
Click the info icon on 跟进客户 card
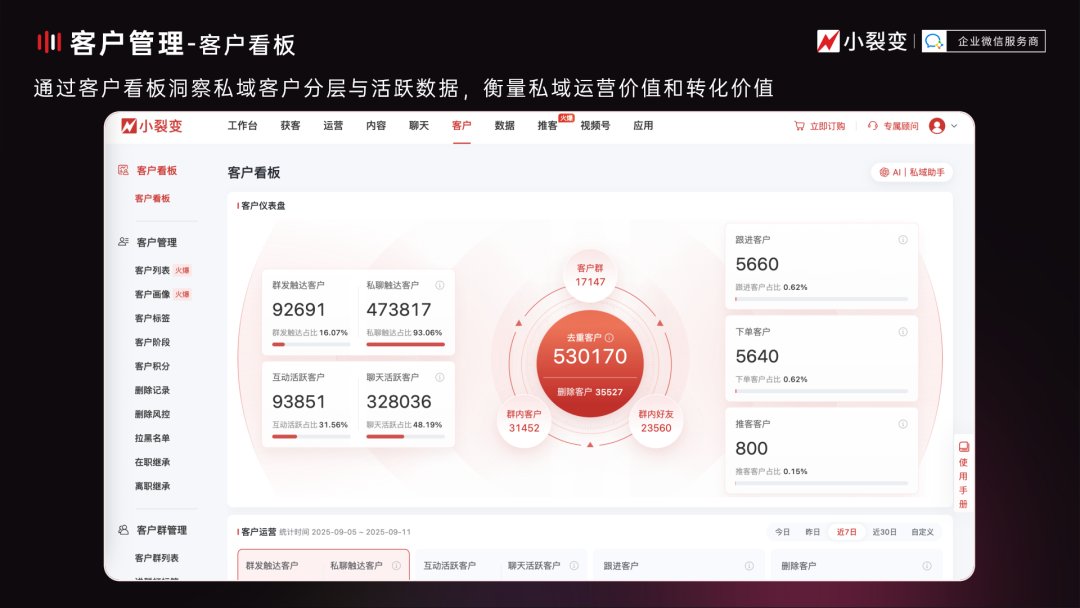click(x=903, y=239)
